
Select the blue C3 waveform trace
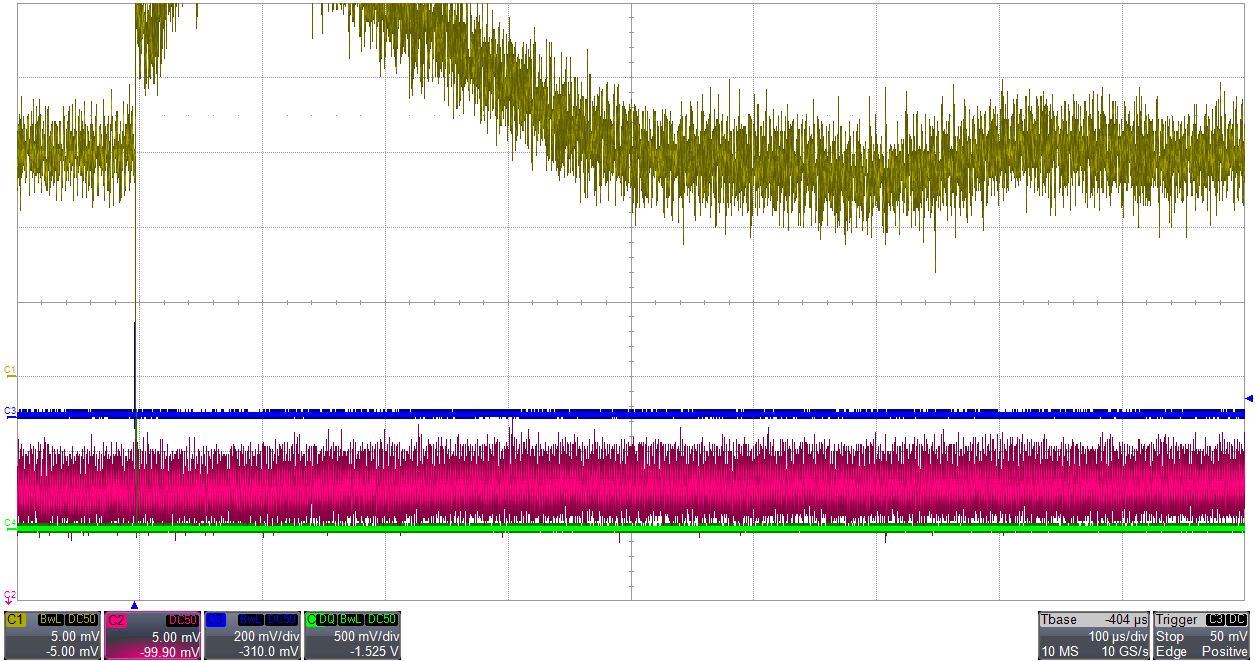pyautogui.click(x=630, y=412)
